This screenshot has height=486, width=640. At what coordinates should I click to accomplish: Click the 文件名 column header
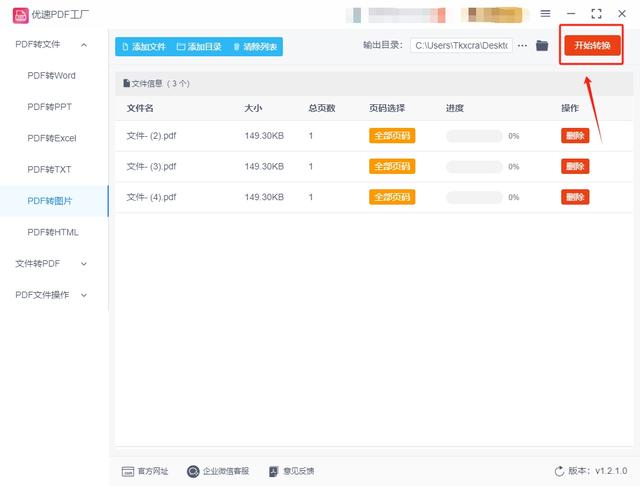point(140,108)
